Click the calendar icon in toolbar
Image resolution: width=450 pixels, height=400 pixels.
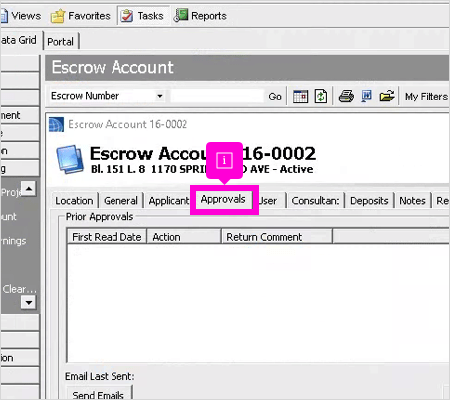pyautogui.click(x=300, y=97)
